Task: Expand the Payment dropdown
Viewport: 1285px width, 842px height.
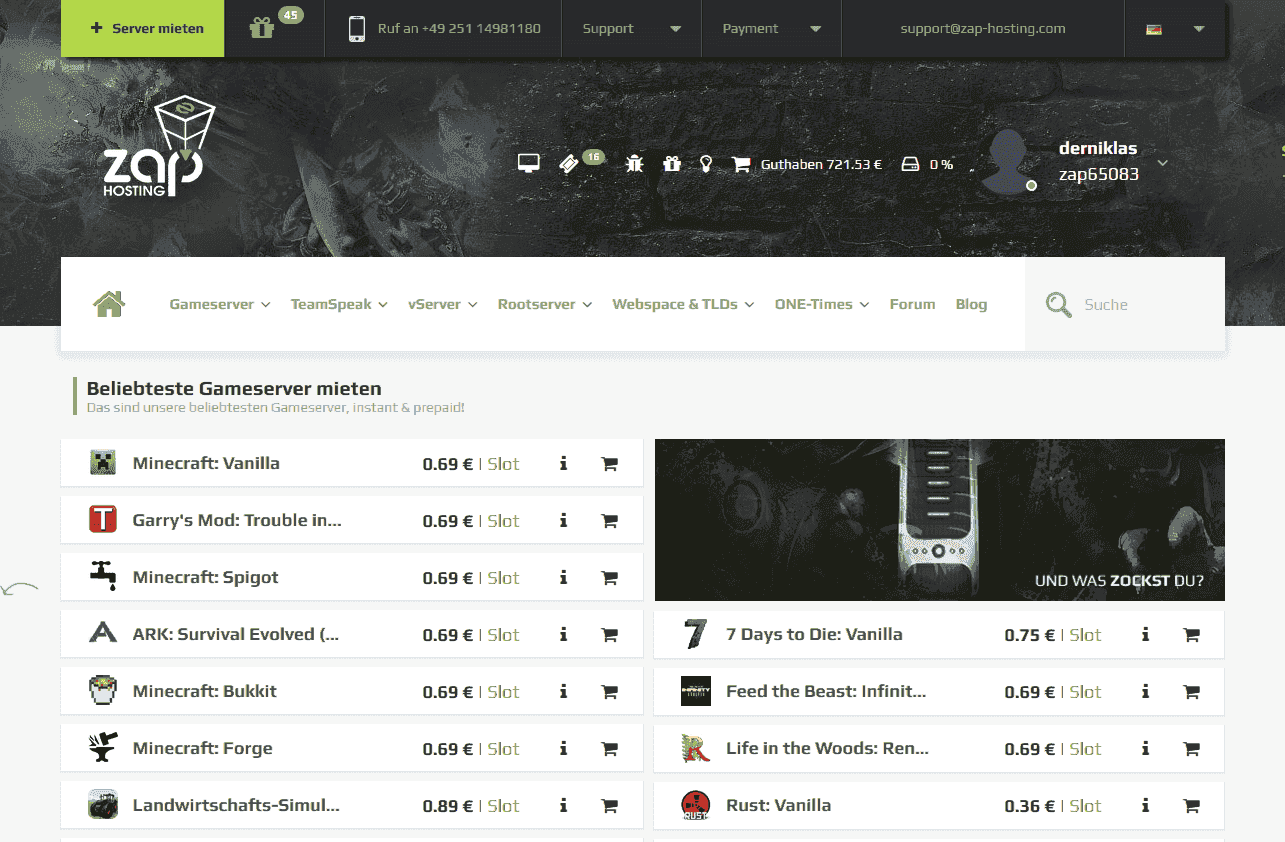Action: pos(771,28)
